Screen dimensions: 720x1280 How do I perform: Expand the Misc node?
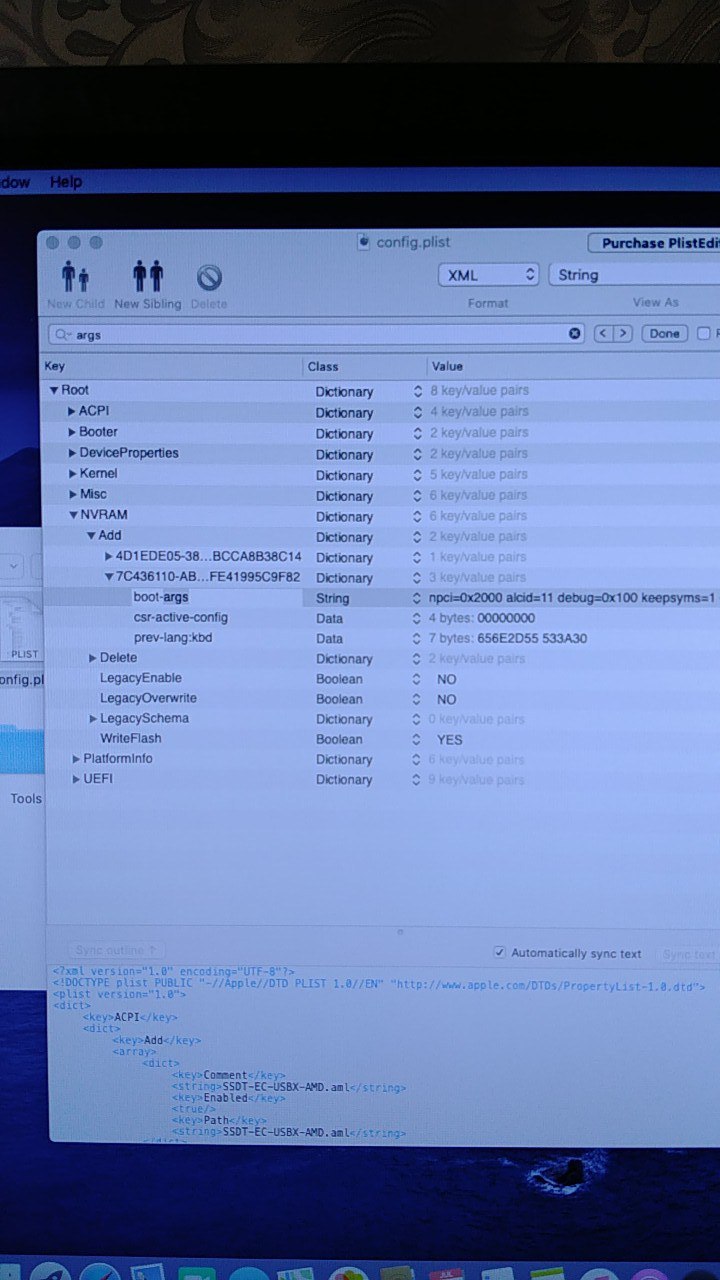[x=72, y=494]
